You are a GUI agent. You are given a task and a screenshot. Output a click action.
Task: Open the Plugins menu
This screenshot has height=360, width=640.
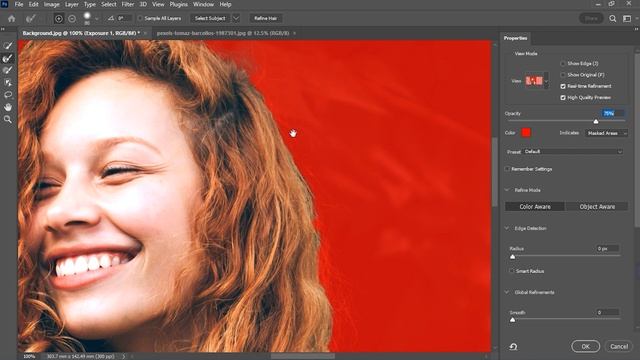(x=178, y=4)
